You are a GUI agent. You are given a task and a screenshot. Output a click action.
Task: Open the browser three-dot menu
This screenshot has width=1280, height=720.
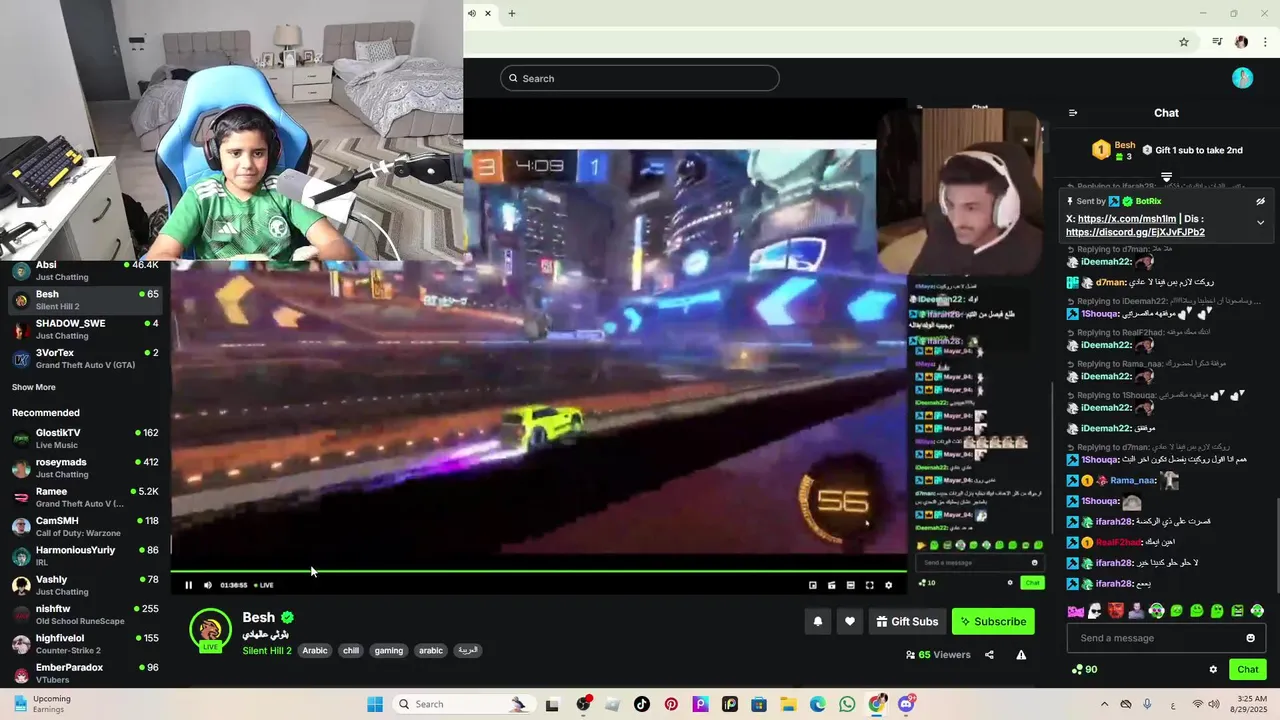[x=1266, y=42]
